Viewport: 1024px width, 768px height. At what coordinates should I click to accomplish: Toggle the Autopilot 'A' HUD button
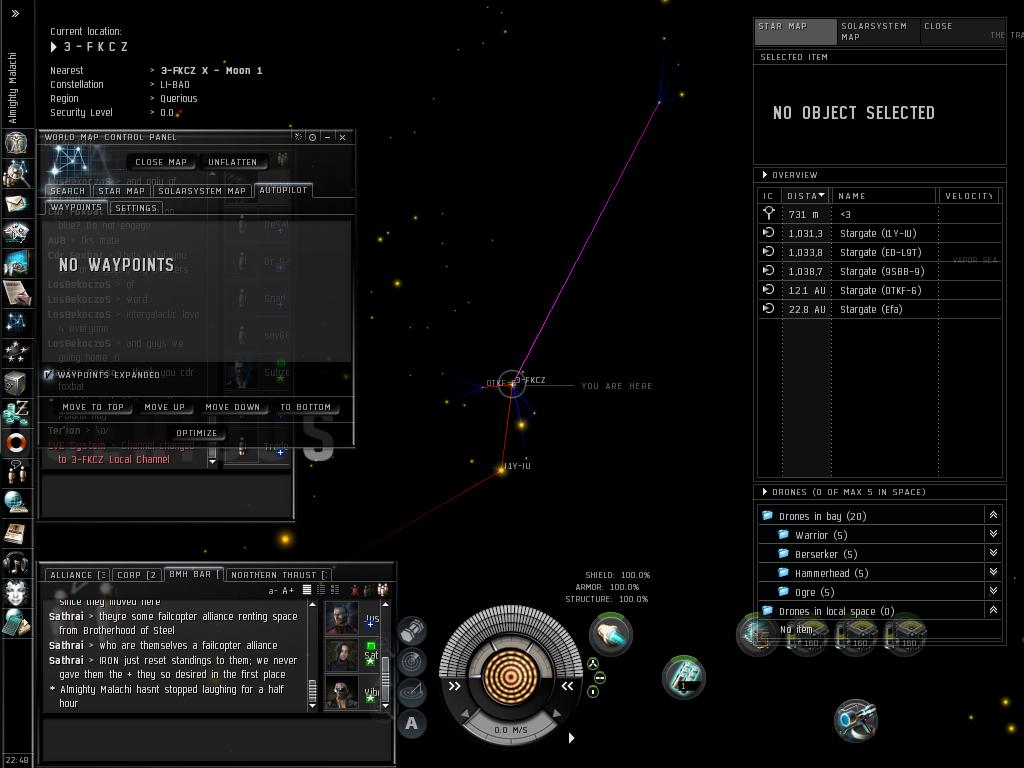pyautogui.click(x=411, y=723)
